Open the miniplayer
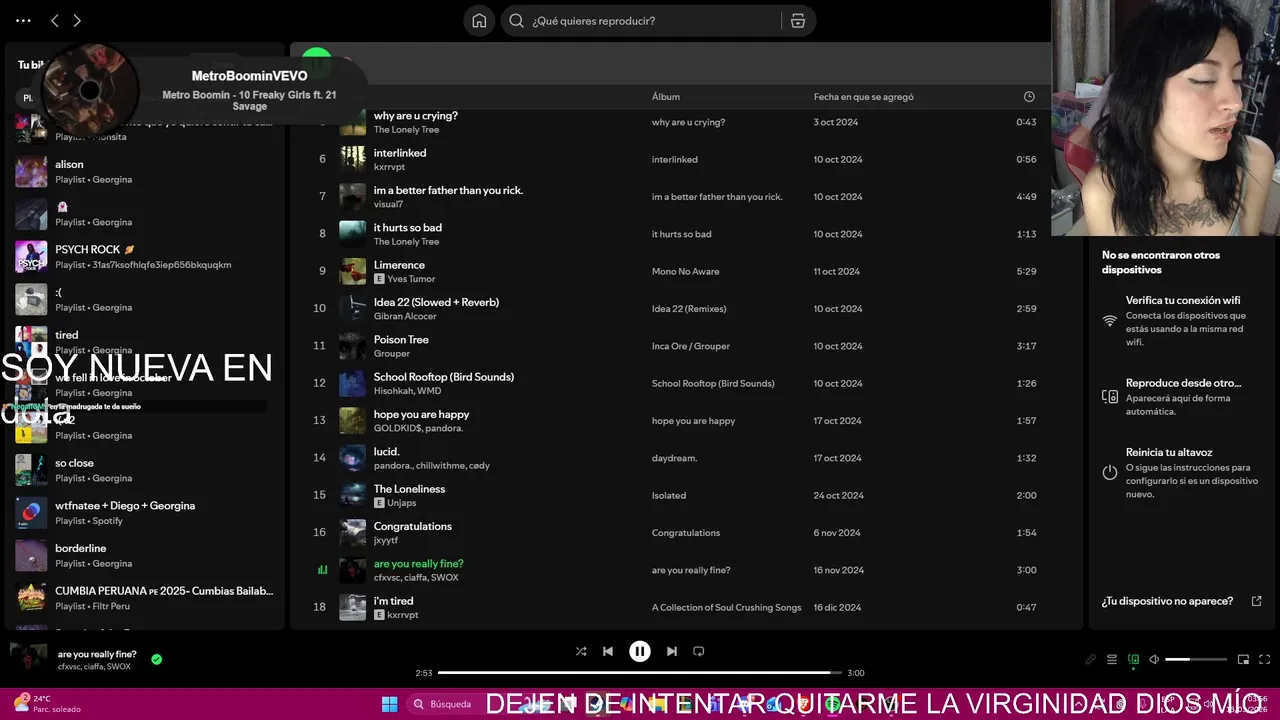Screen dimensions: 1280x720 click(1243, 659)
